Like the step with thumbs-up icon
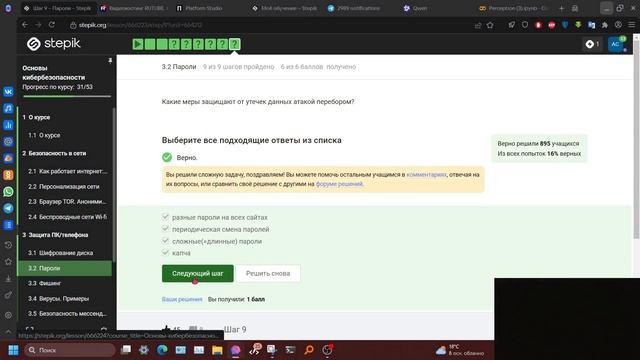This screenshot has height=360, width=640. tap(166, 329)
